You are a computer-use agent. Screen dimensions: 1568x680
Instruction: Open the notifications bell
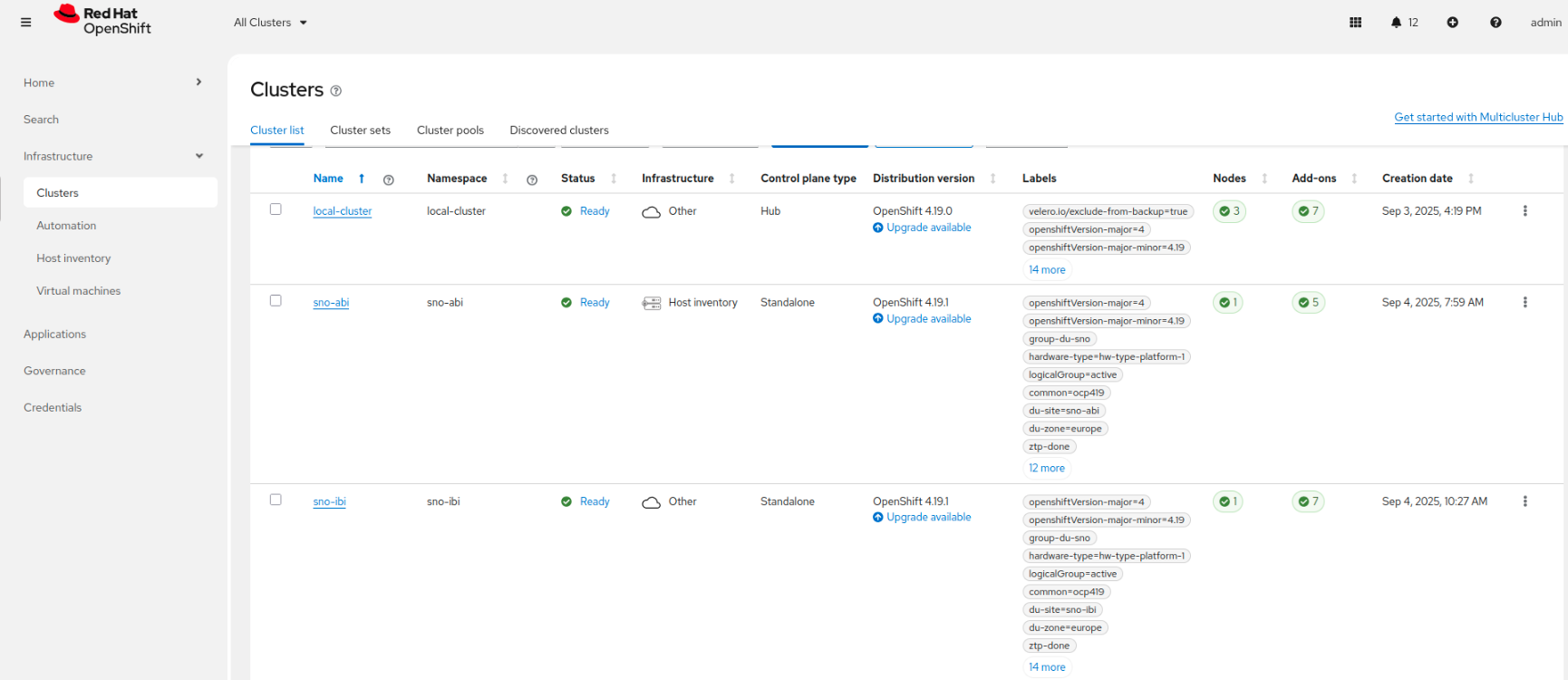[x=1396, y=23]
